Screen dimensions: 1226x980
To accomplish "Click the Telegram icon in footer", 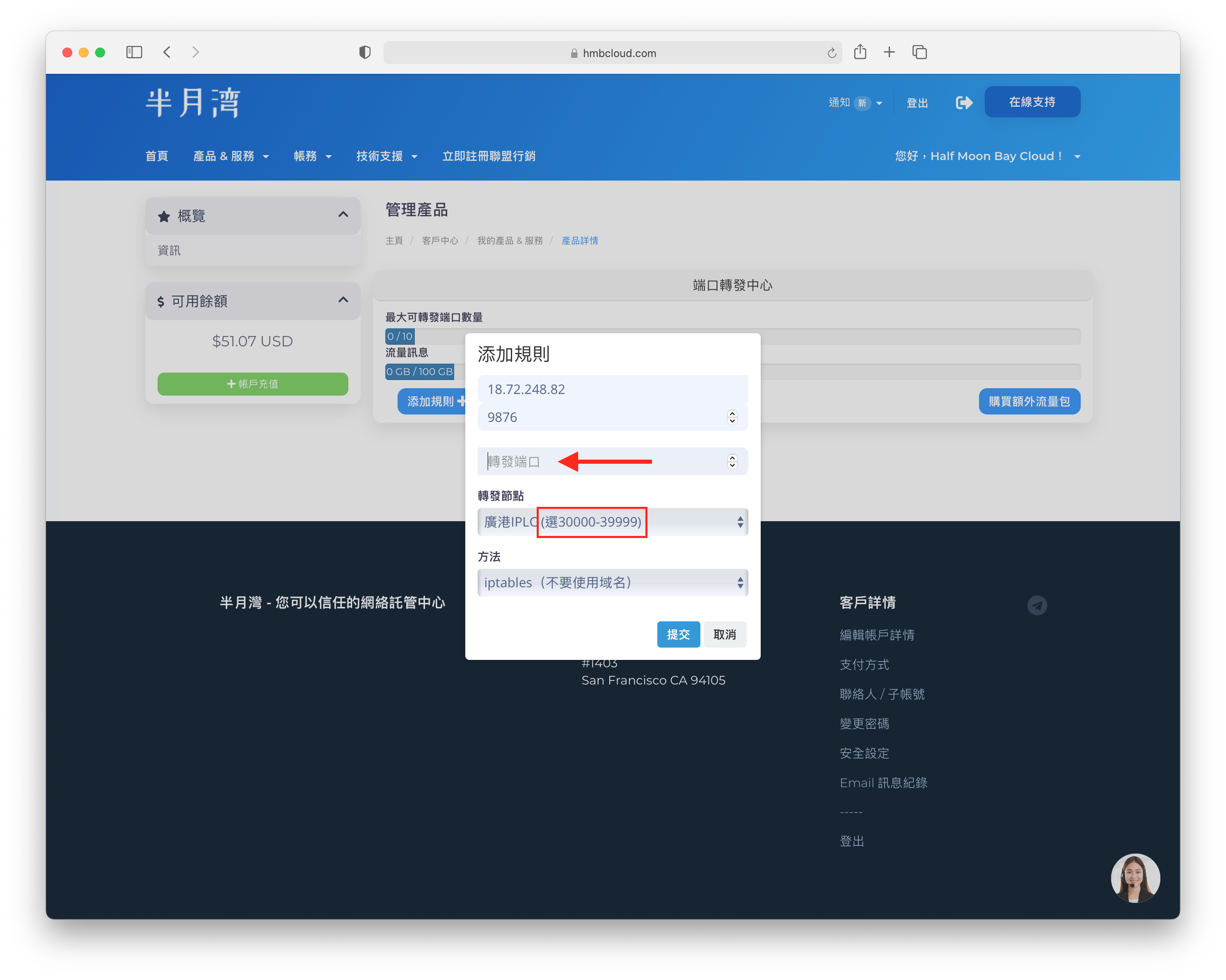I will tap(1036, 605).
